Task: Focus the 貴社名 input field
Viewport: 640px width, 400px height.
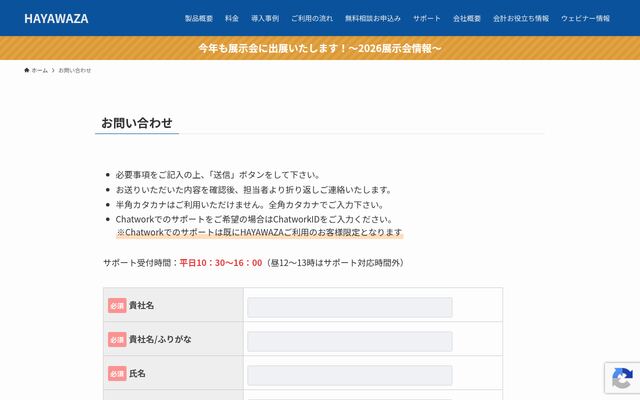Action: (x=350, y=307)
